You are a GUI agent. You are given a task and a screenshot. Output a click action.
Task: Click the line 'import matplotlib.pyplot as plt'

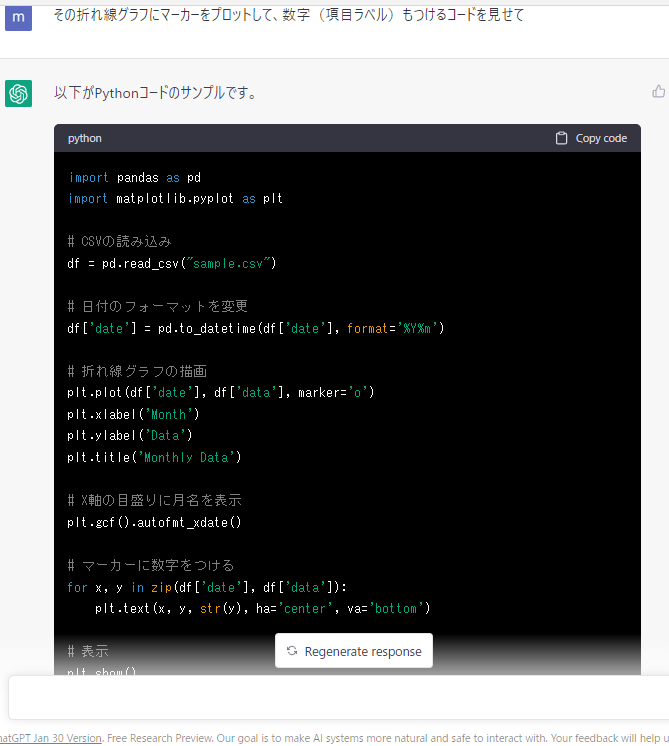pyautogui.click(x=175, y=198)
